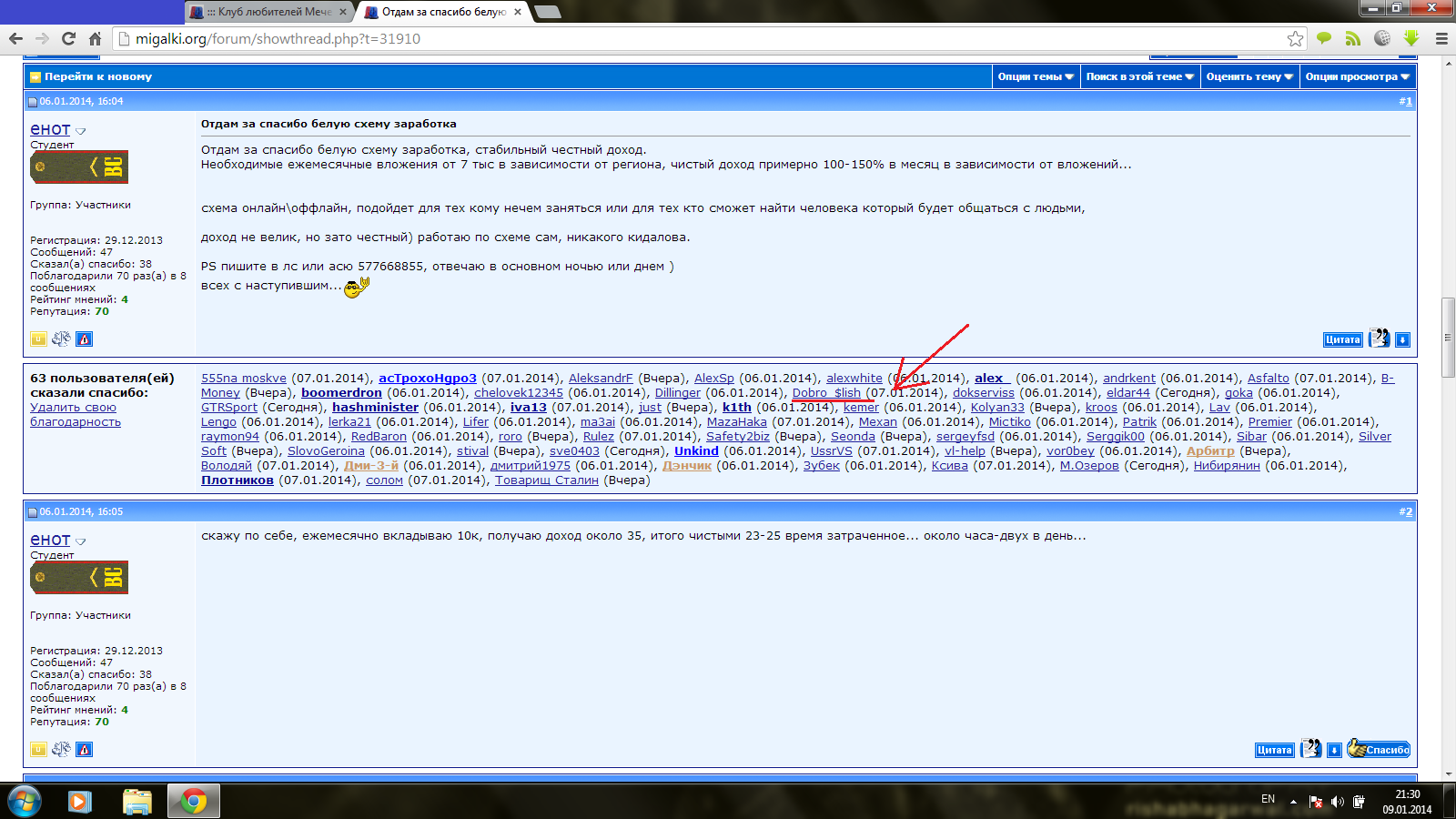Screen dimensions: 1456x819
Task: Close the Отдам за спасибо белую tab
Action: click(x=518, y=12)
